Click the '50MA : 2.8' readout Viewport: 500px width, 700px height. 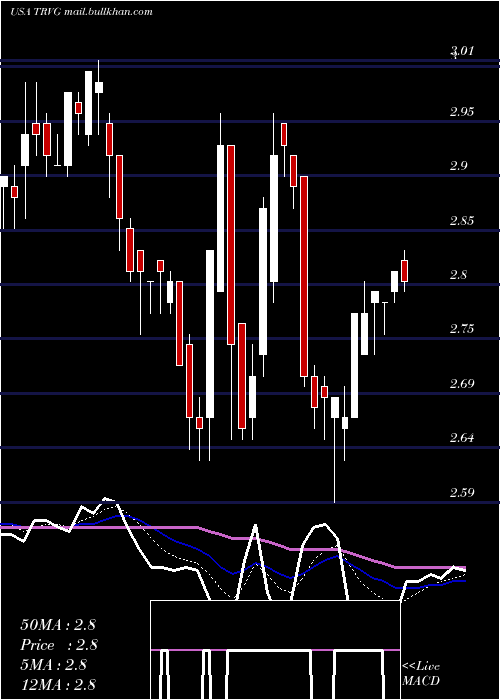(x=58, y=625)
